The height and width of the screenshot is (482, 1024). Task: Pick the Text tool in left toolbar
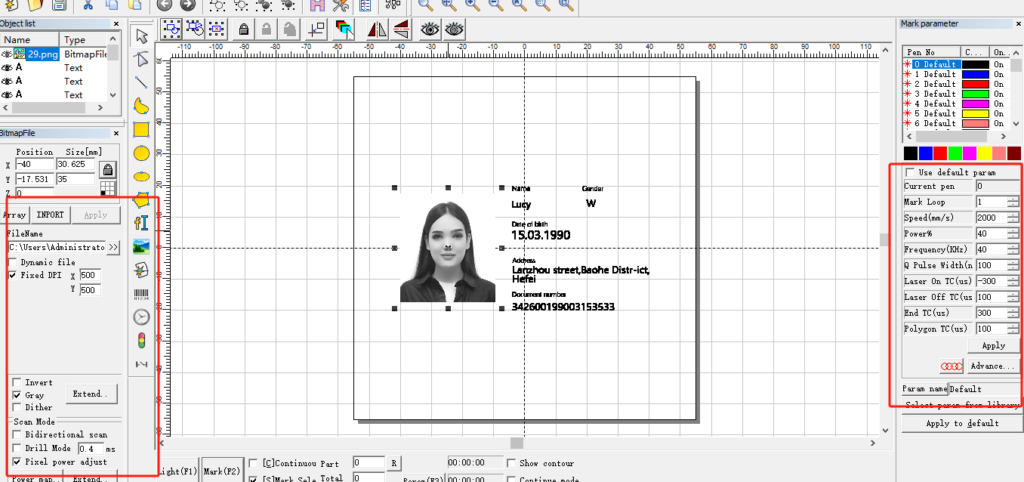pos(141,222)
